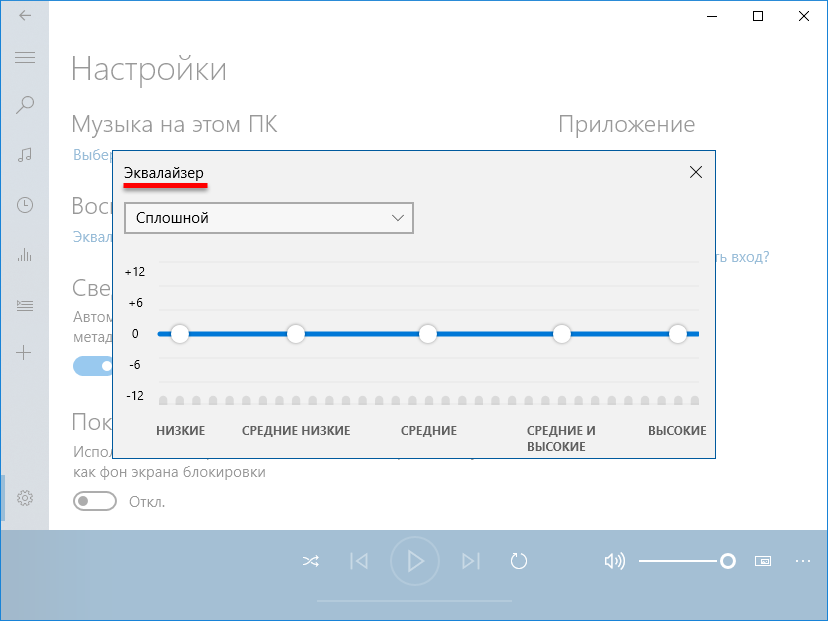This screenshot has height=621, width=828.
Task: Toggle repeat playback
Action: [x=519, y=561]
